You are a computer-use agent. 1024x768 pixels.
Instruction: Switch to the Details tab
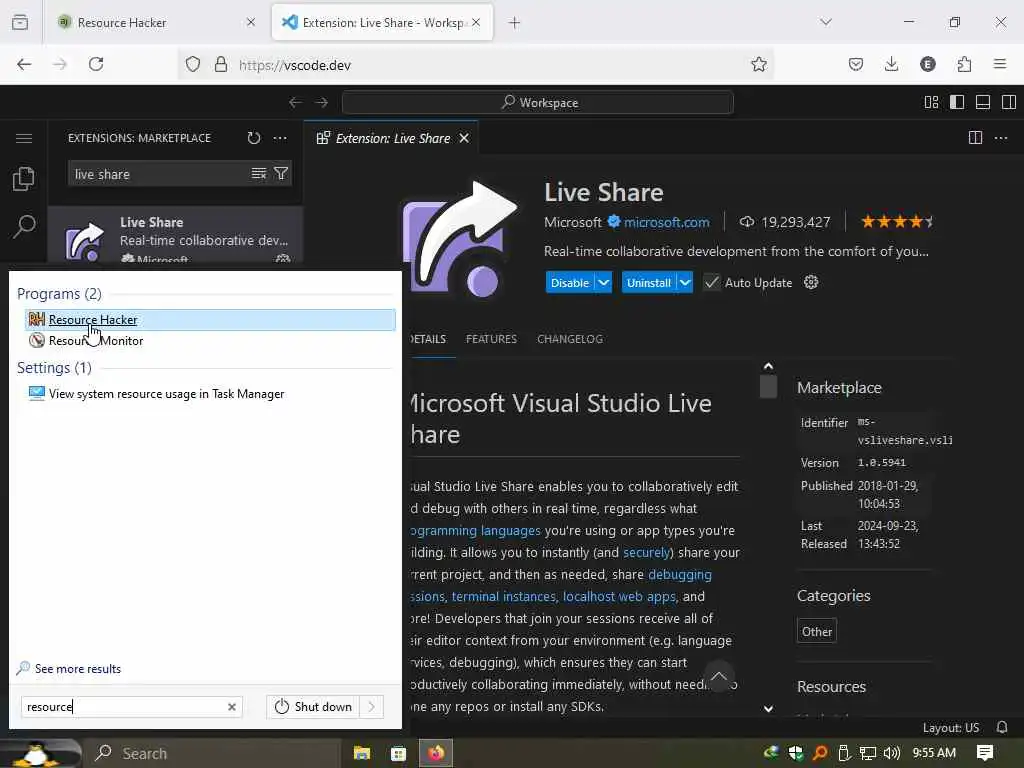pos(428,339)
